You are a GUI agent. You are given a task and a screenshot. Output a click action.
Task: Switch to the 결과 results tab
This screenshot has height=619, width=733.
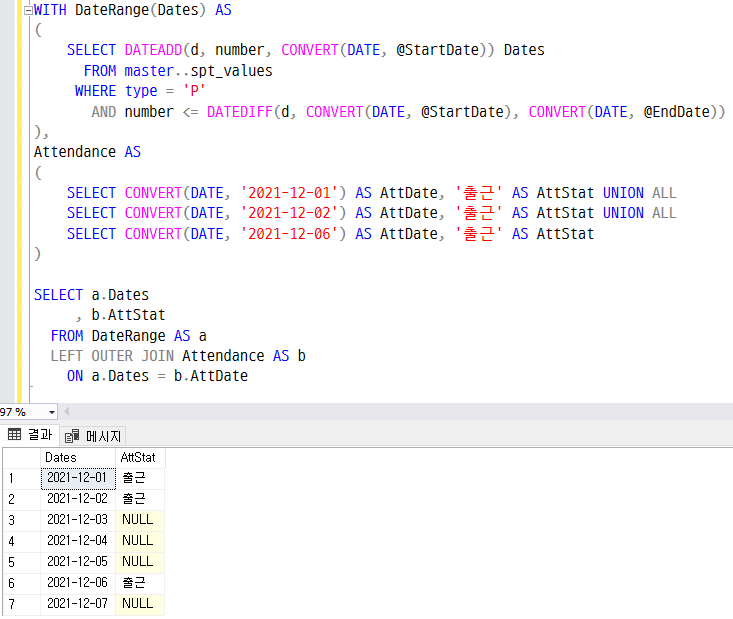(30, 435)
